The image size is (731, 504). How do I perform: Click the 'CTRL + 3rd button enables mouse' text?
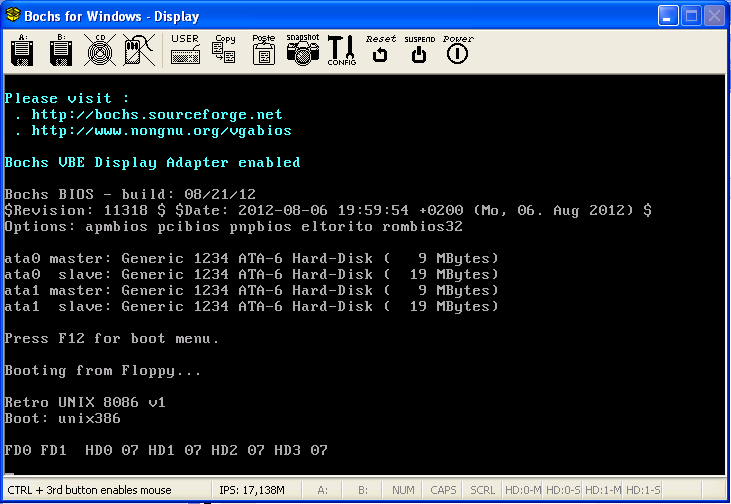point(90,490)
